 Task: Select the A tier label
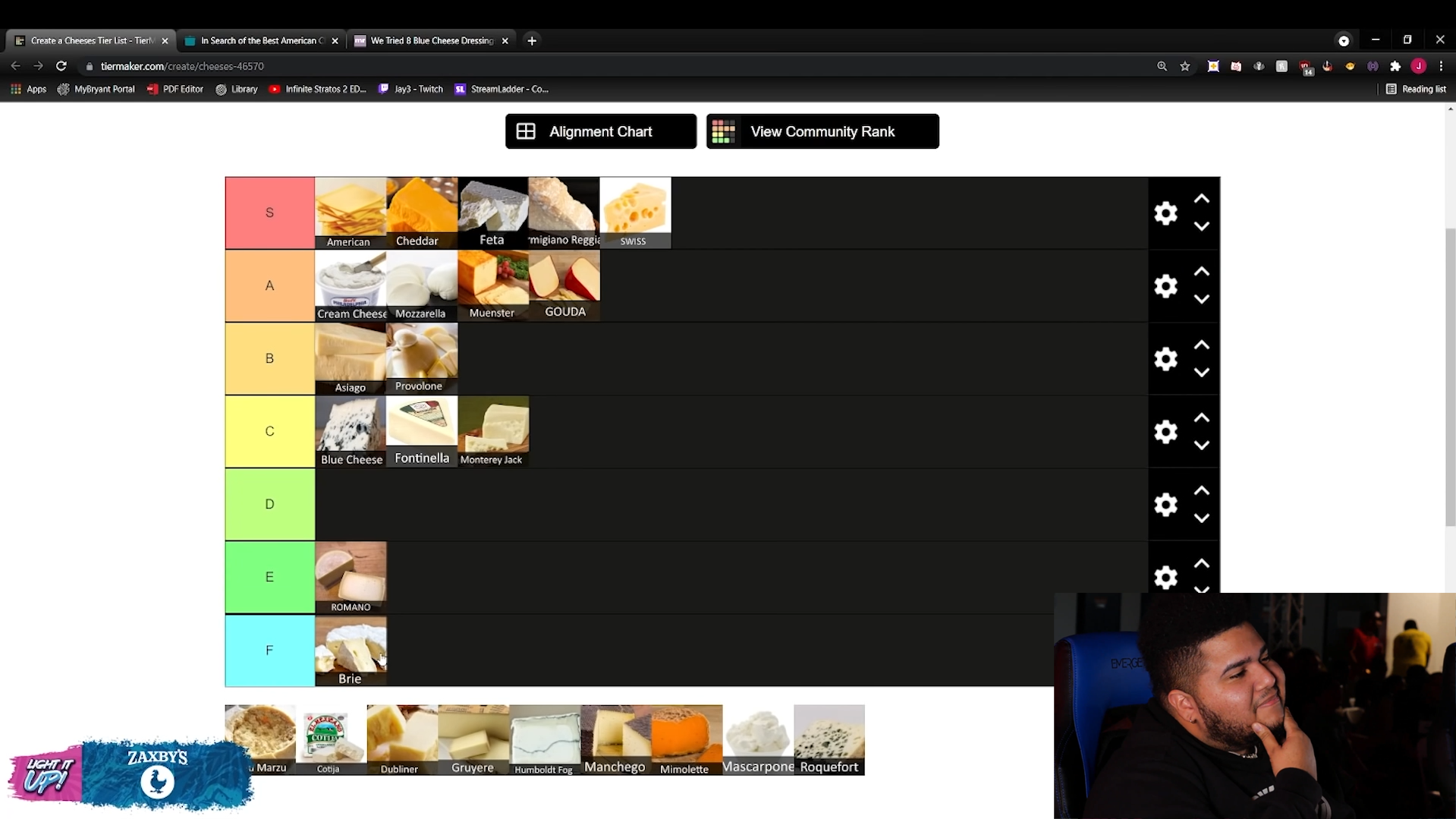270,286
